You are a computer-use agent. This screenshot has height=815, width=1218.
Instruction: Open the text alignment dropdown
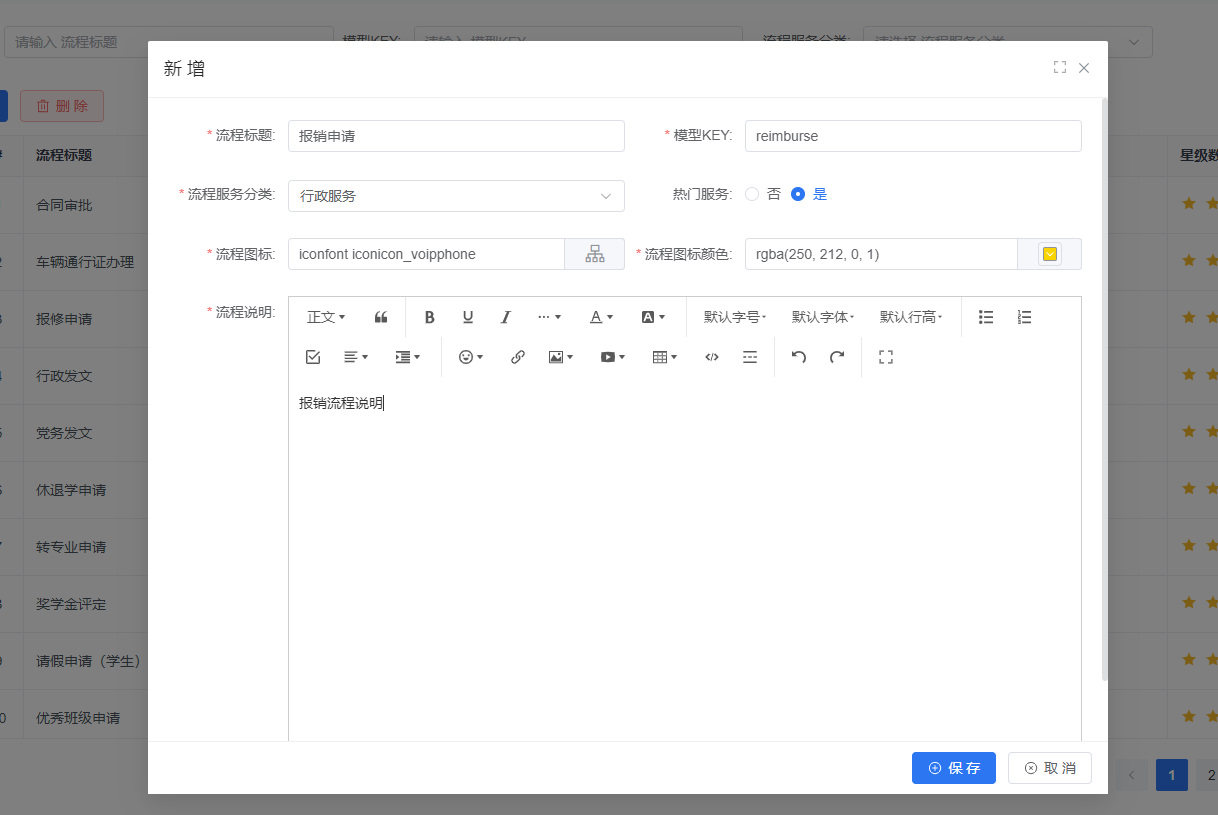pos(356,357)
